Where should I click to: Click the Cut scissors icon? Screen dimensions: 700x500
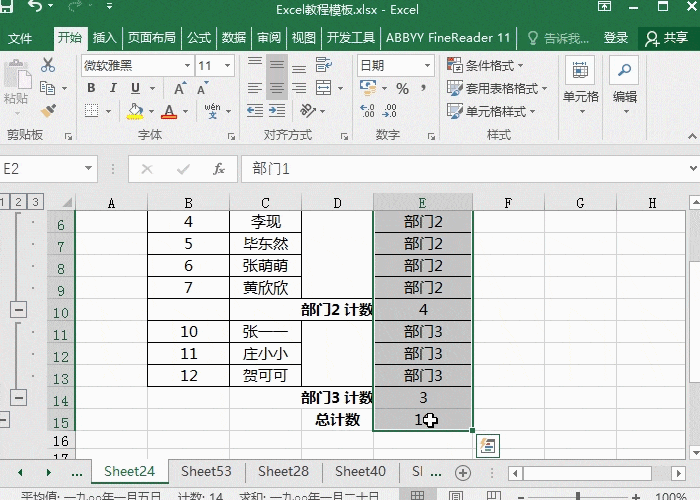[48, 65]
